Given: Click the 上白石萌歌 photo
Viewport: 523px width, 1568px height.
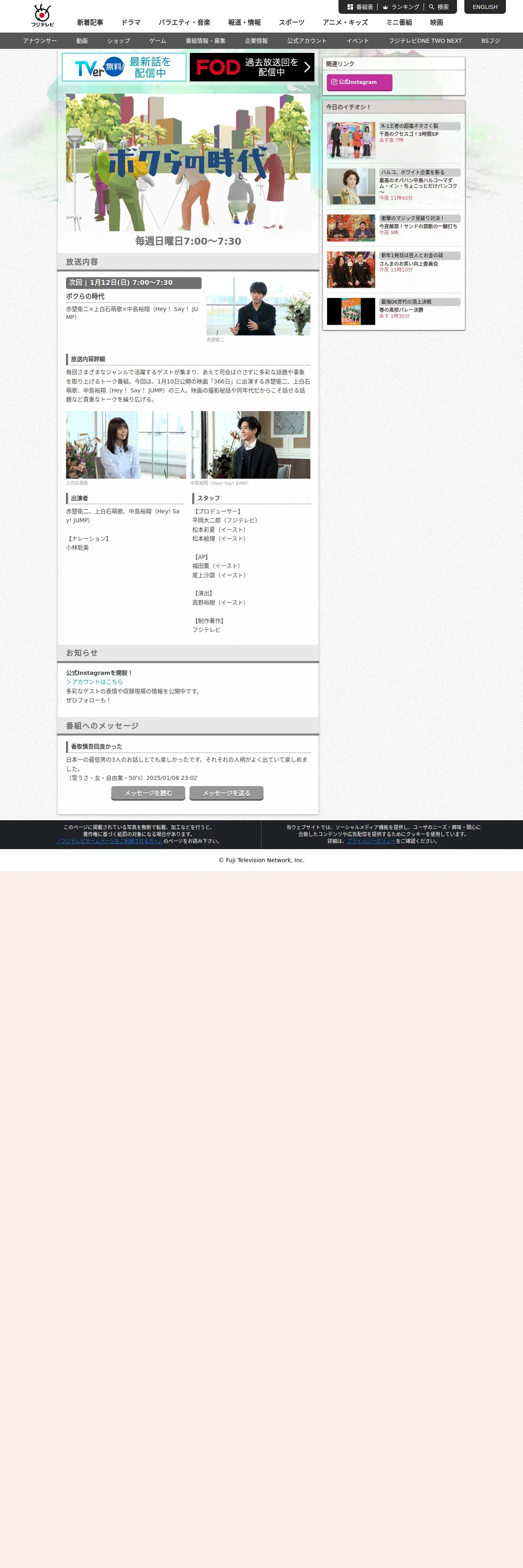Looking at the screenshot, I should pyautogui.click(x=126, y=445).
